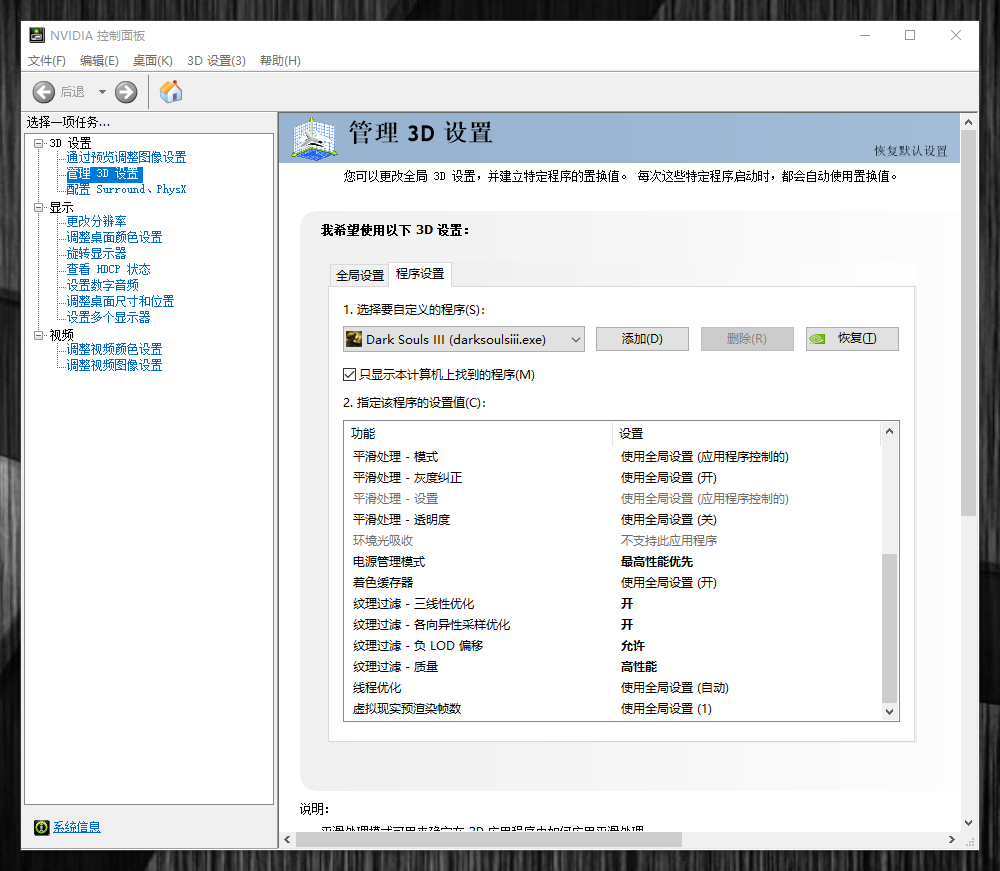Select the 虚拟现实预渲染帧数 row
The height and width of the screenshot is (871, 1000).
pos(612,709)
